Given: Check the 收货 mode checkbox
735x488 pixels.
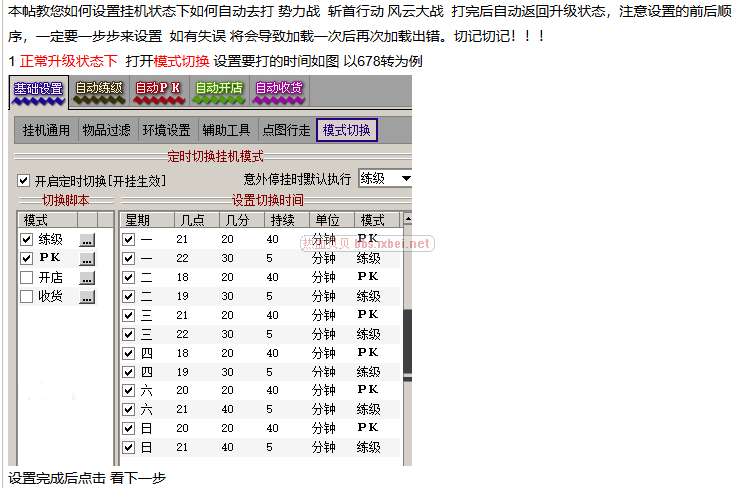Looking at the screenshot, I should tap(27, 296).
